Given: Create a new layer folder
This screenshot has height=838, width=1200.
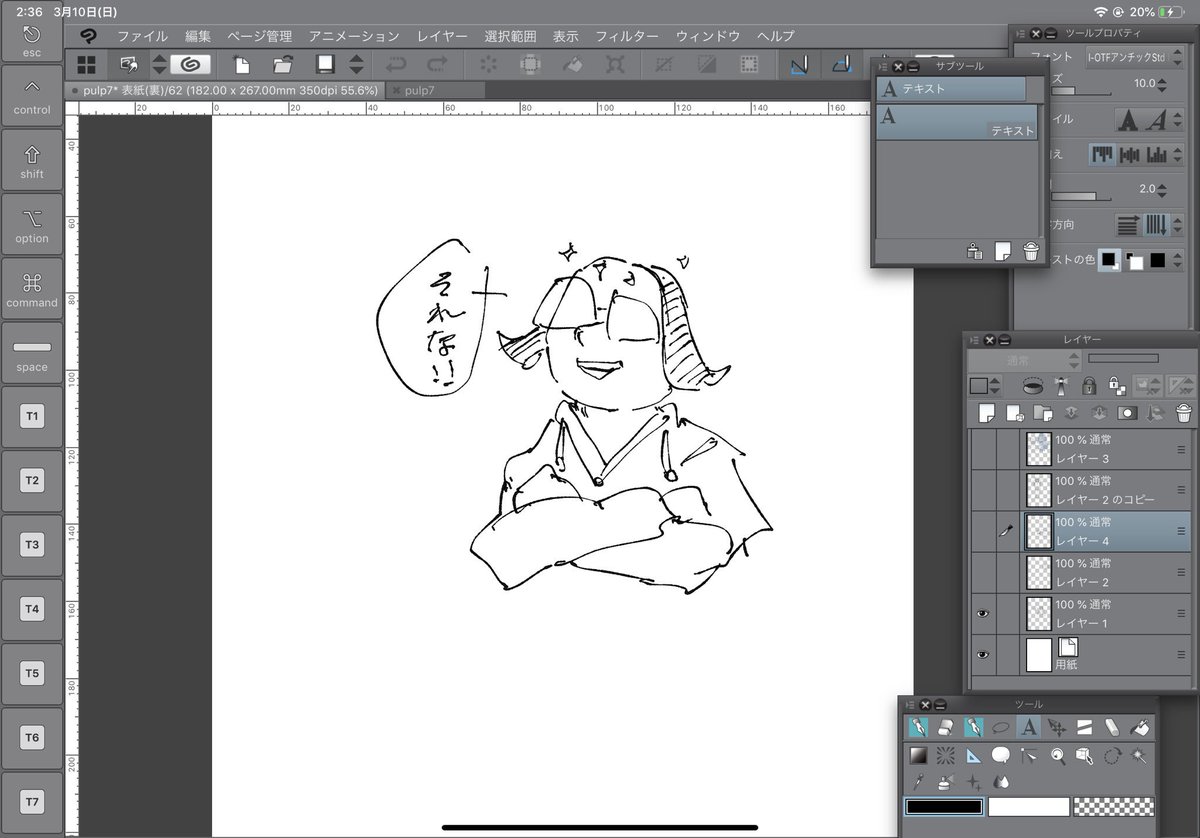Looking at the screenshot, I should click(1043, 412).
